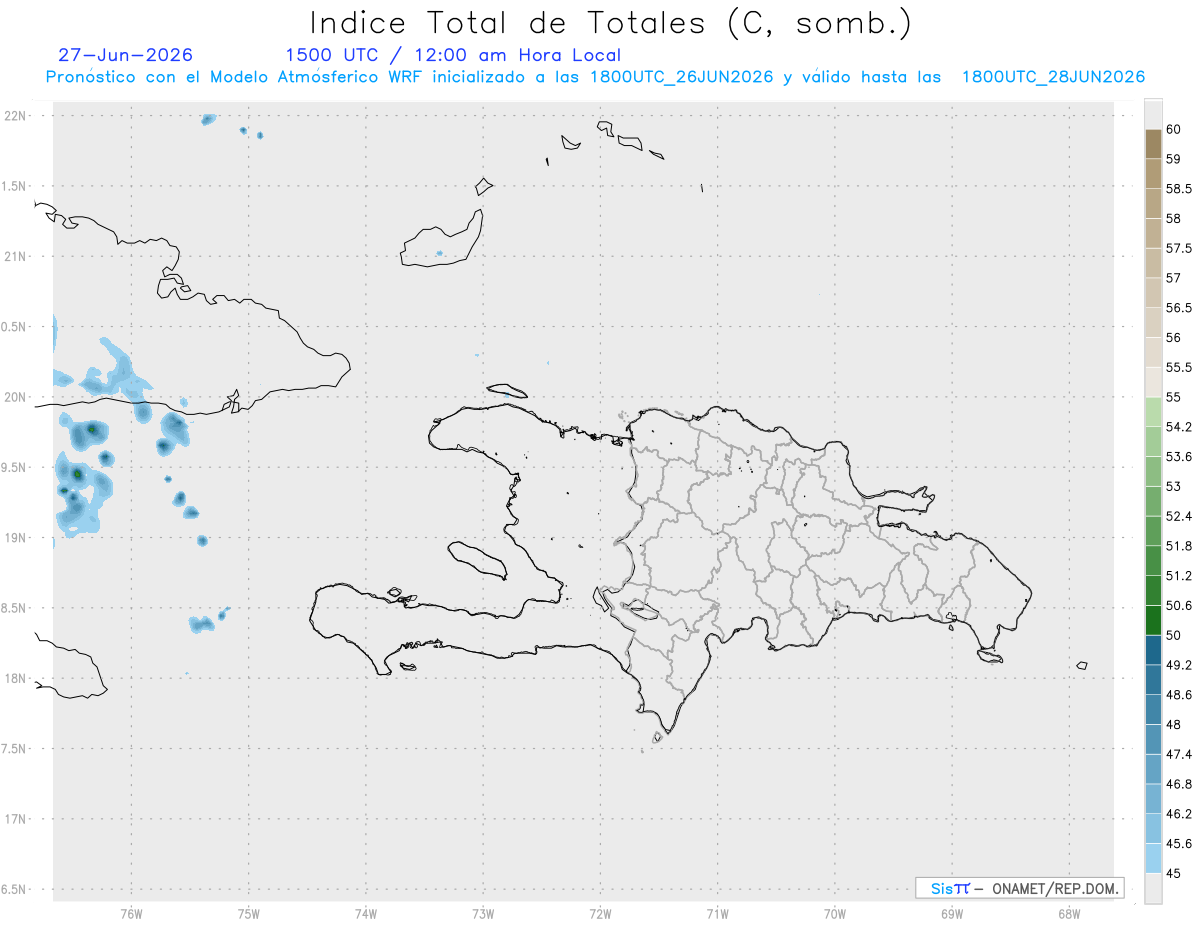Select the pale green legend band between 54.2 and 55
1200x927 pixels.
pos(1153,412)
